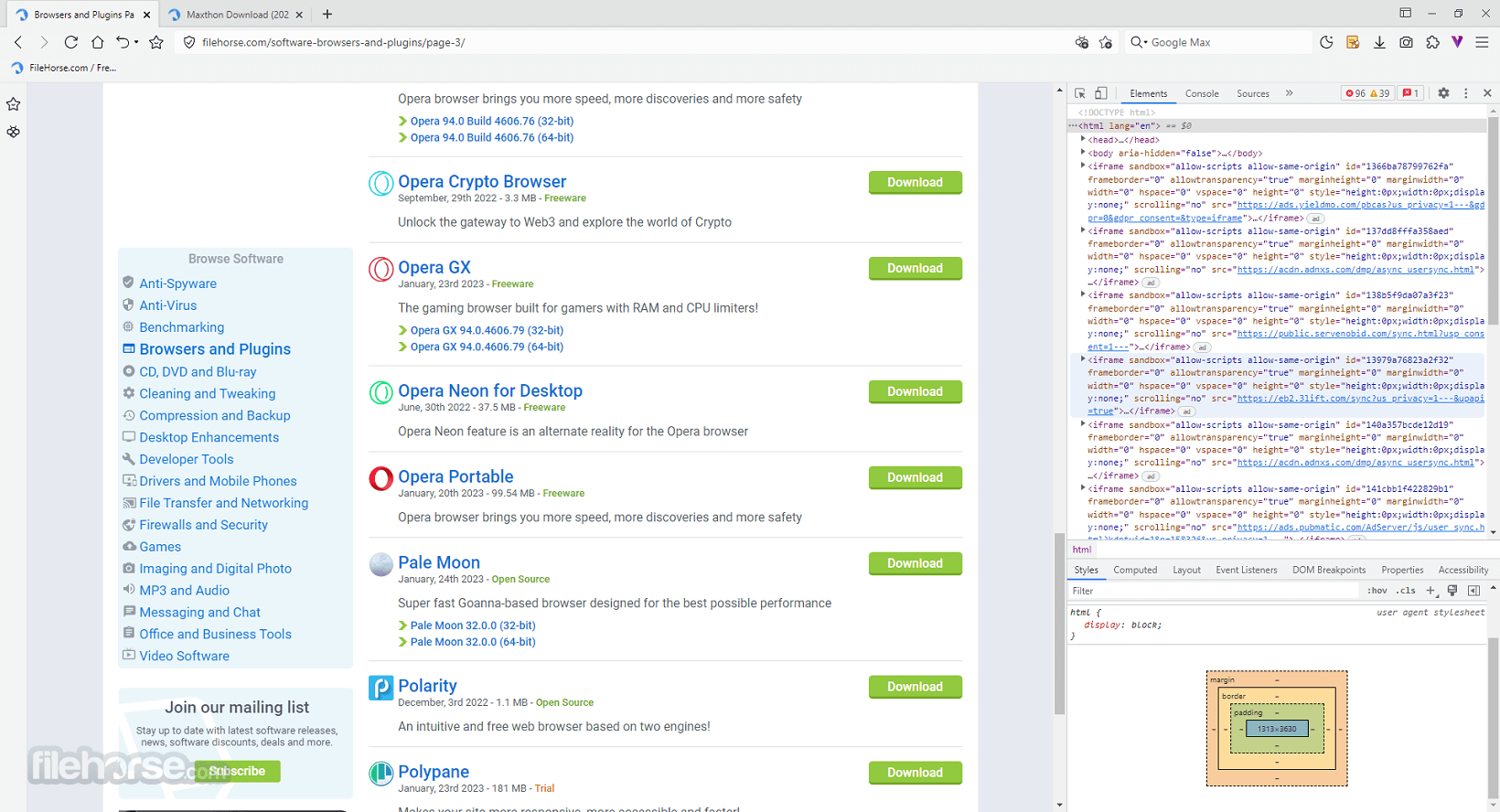Open Pale Moon 32.0.0 (64-bit) link
This screenshot has height=812, width=1500.
[473, 642]
